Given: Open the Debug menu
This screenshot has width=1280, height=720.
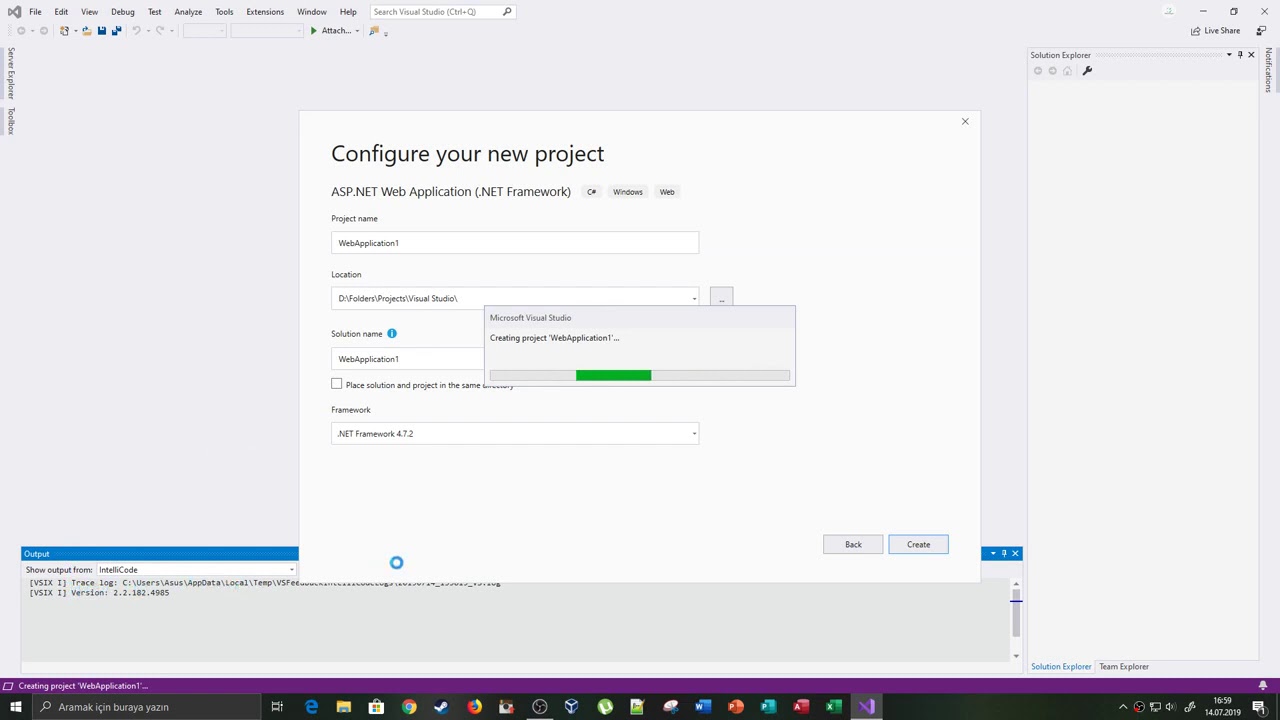Looking at the screenshot, I should tap(123, 12).
